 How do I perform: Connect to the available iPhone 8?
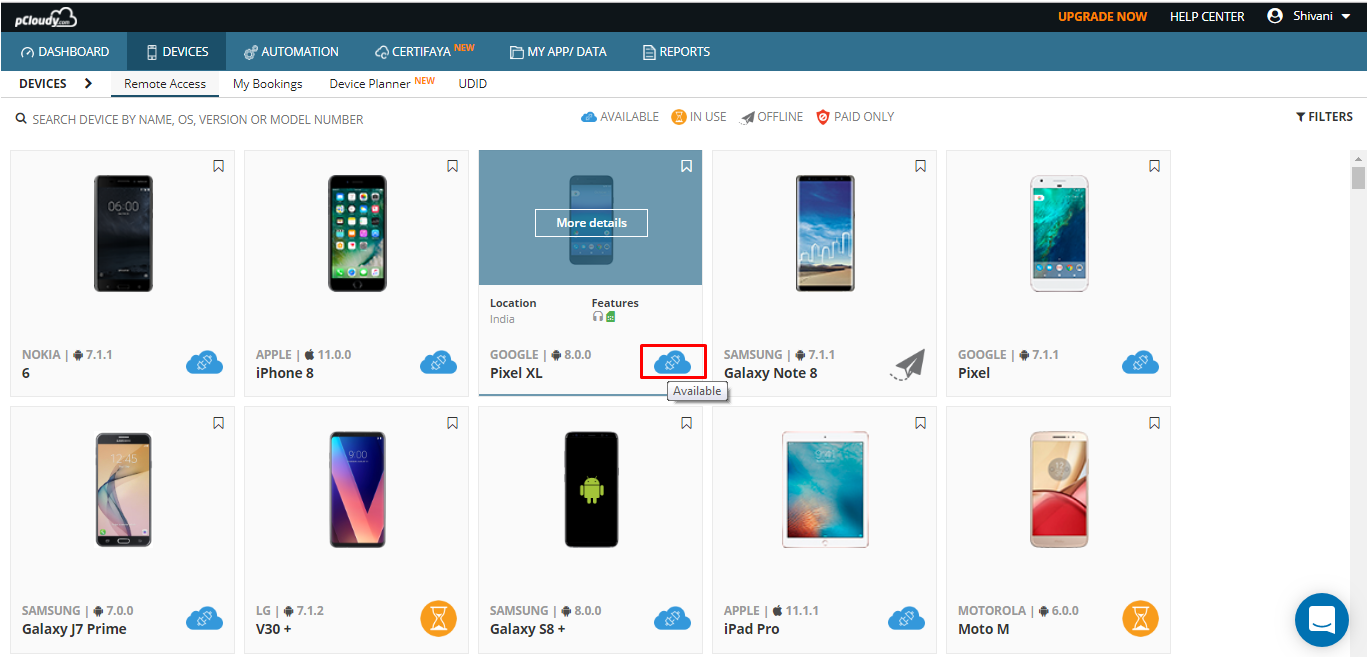(438, 363)
